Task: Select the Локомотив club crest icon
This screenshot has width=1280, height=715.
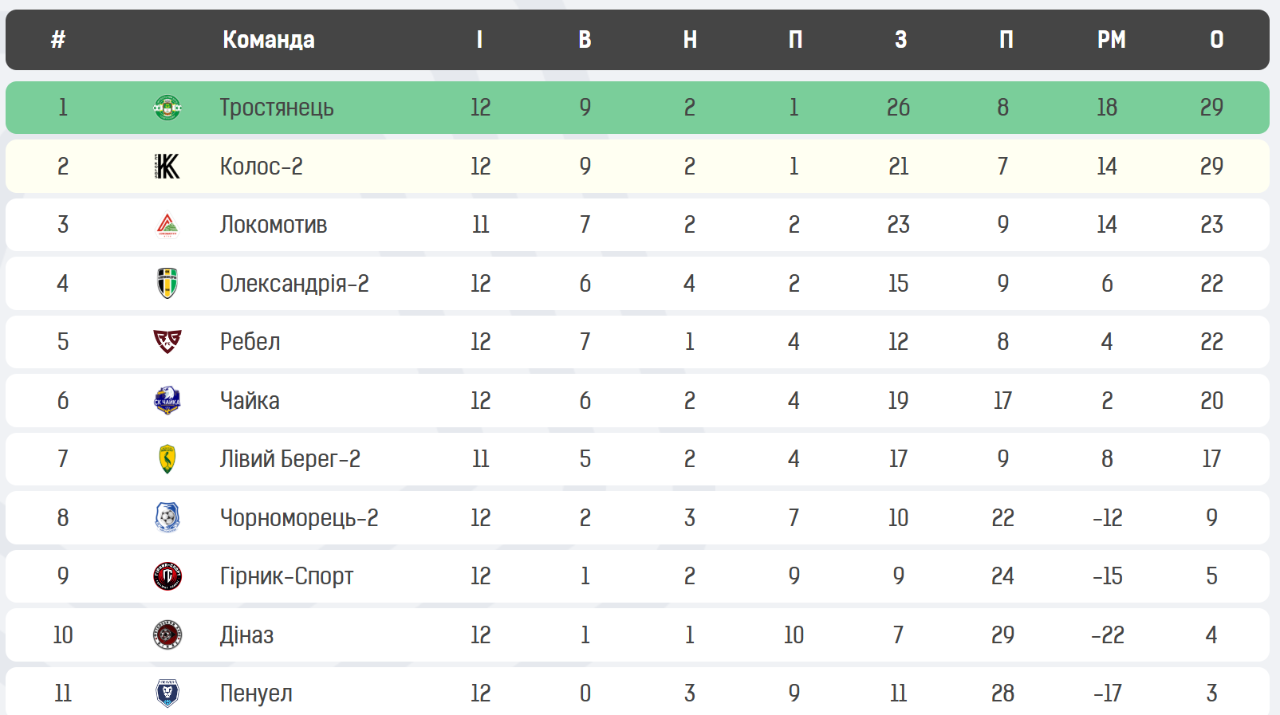Action: 167,225
